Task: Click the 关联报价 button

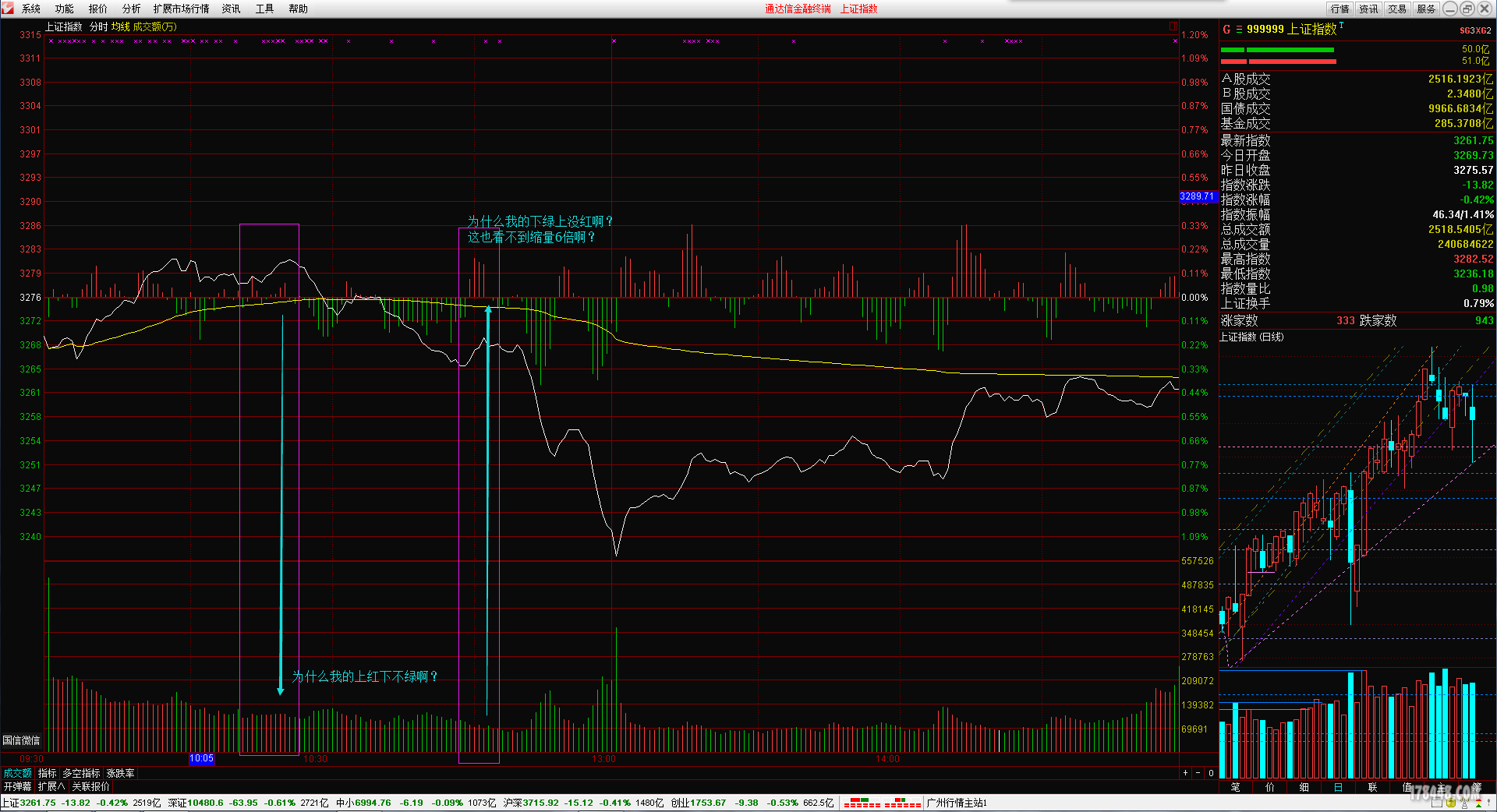Action: point(90,786)
